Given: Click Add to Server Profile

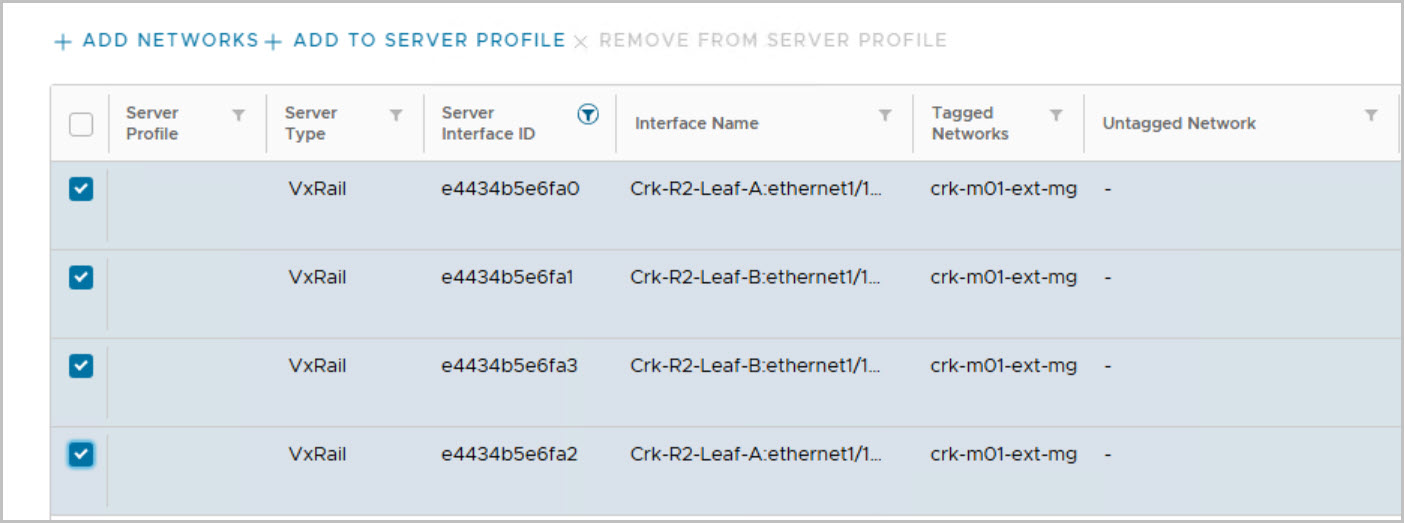Looking at the screenshot, I should click(x=416, y=41).
